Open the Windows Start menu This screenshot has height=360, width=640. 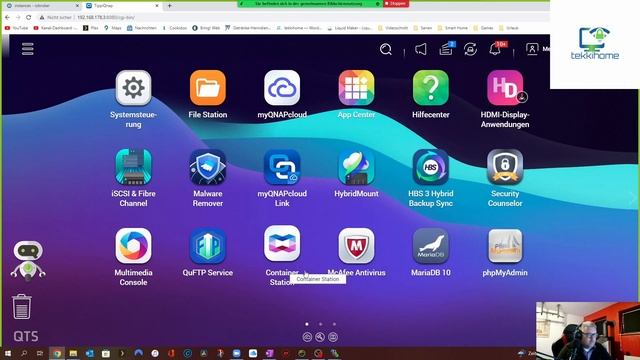tap(7, 353)
